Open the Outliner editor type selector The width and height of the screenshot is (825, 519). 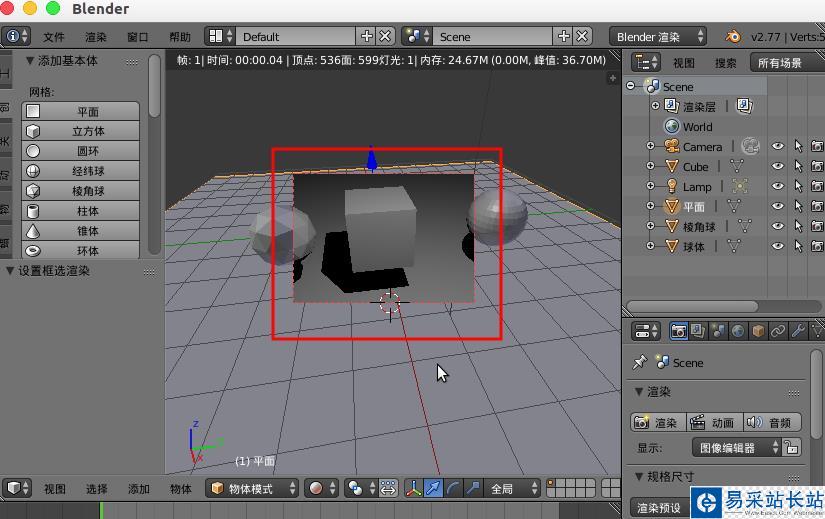click(x=645, y=63)
